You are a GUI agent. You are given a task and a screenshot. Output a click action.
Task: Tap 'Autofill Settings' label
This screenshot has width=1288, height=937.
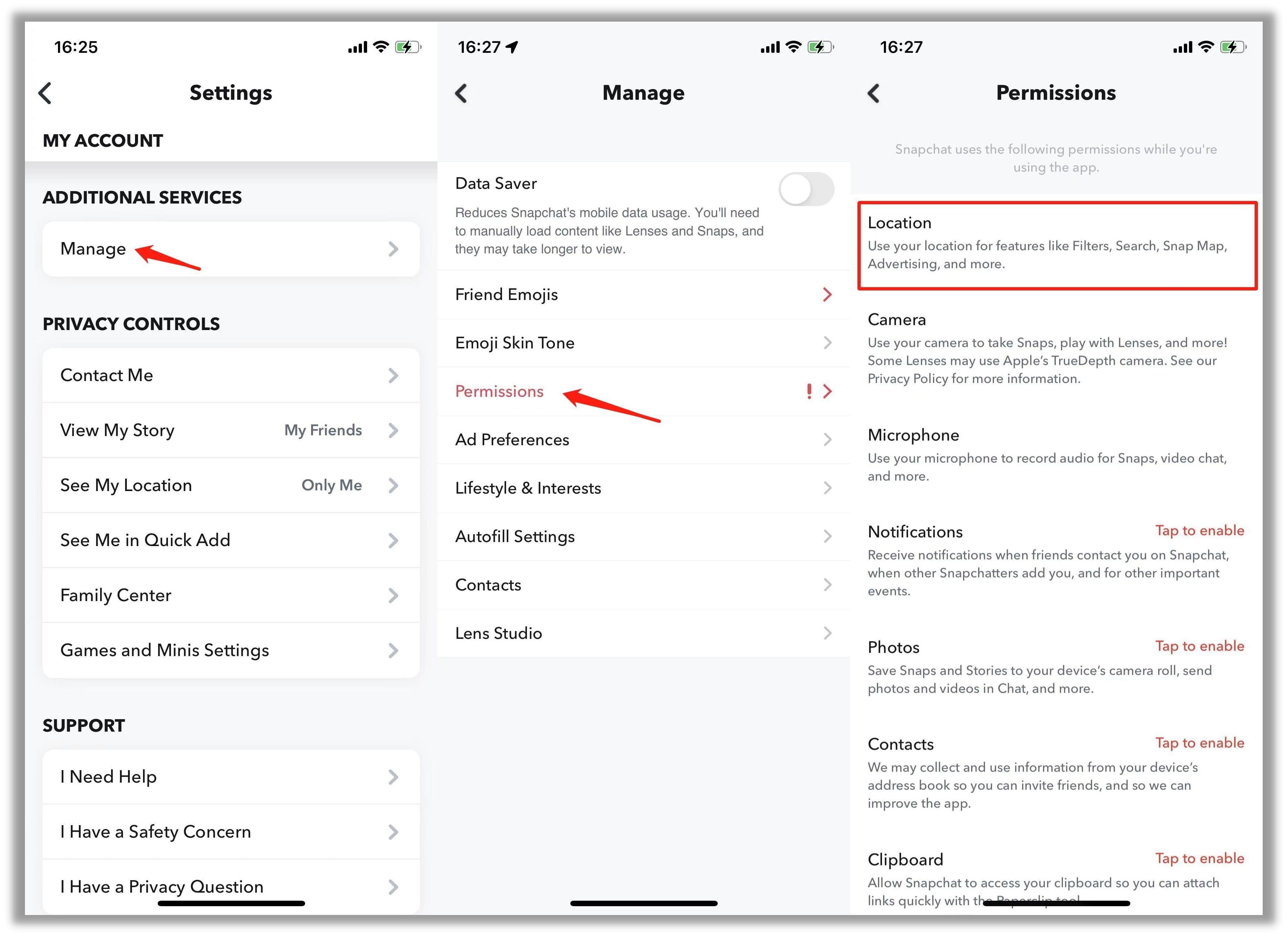(x=515, y=537)
